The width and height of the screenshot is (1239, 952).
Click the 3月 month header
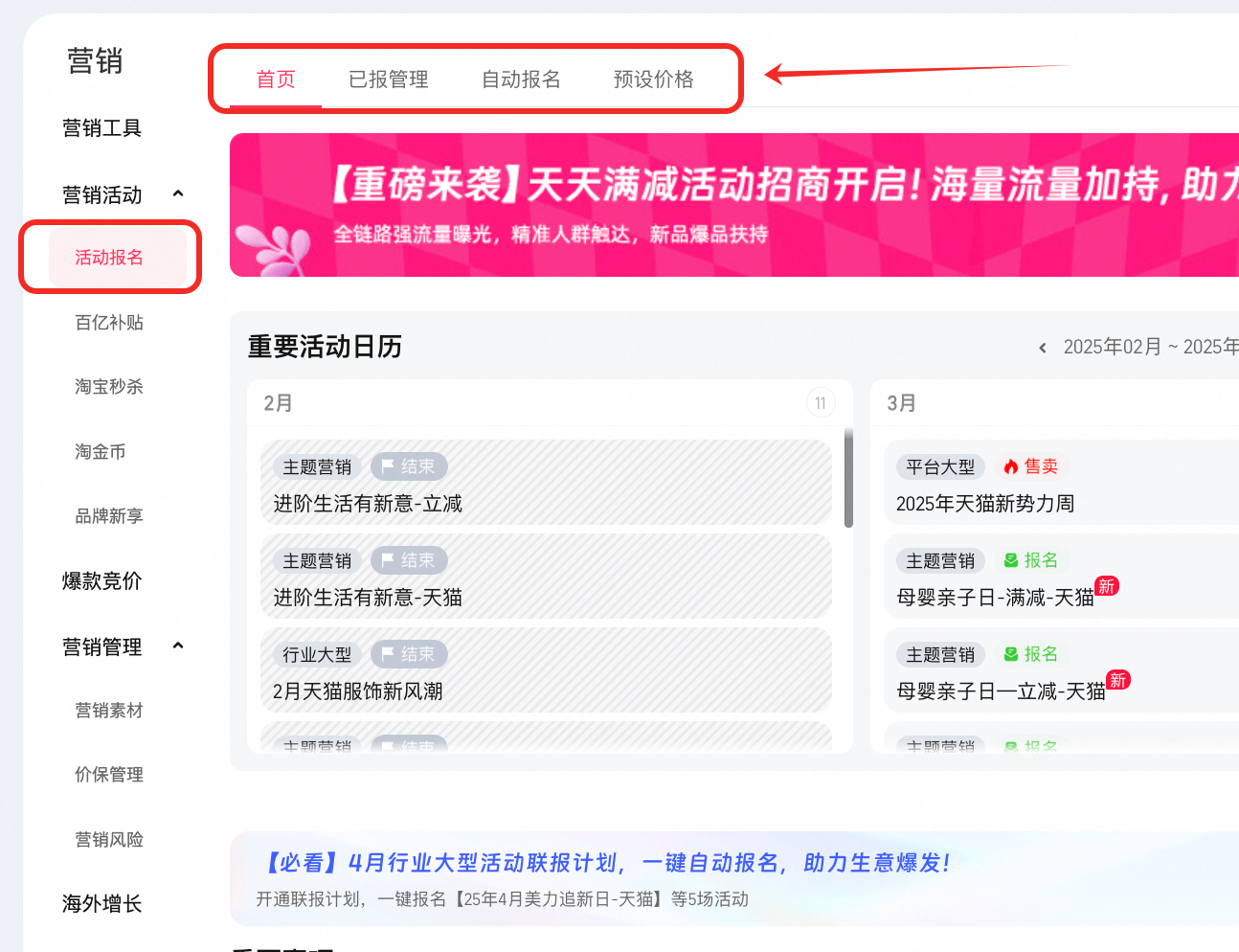point(901,403)
